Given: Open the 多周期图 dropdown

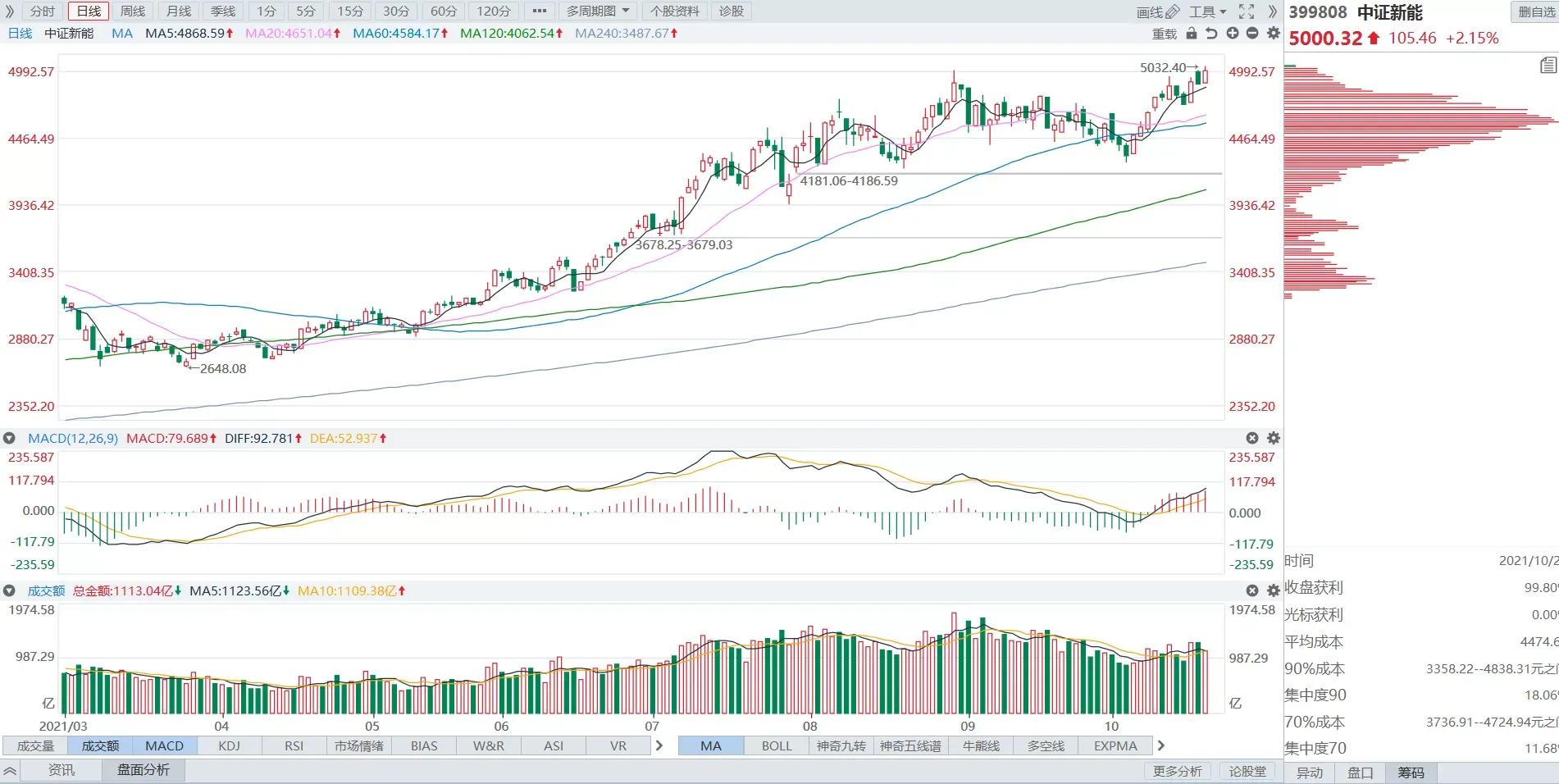Looking at the screenshot, I should [598, 11].
